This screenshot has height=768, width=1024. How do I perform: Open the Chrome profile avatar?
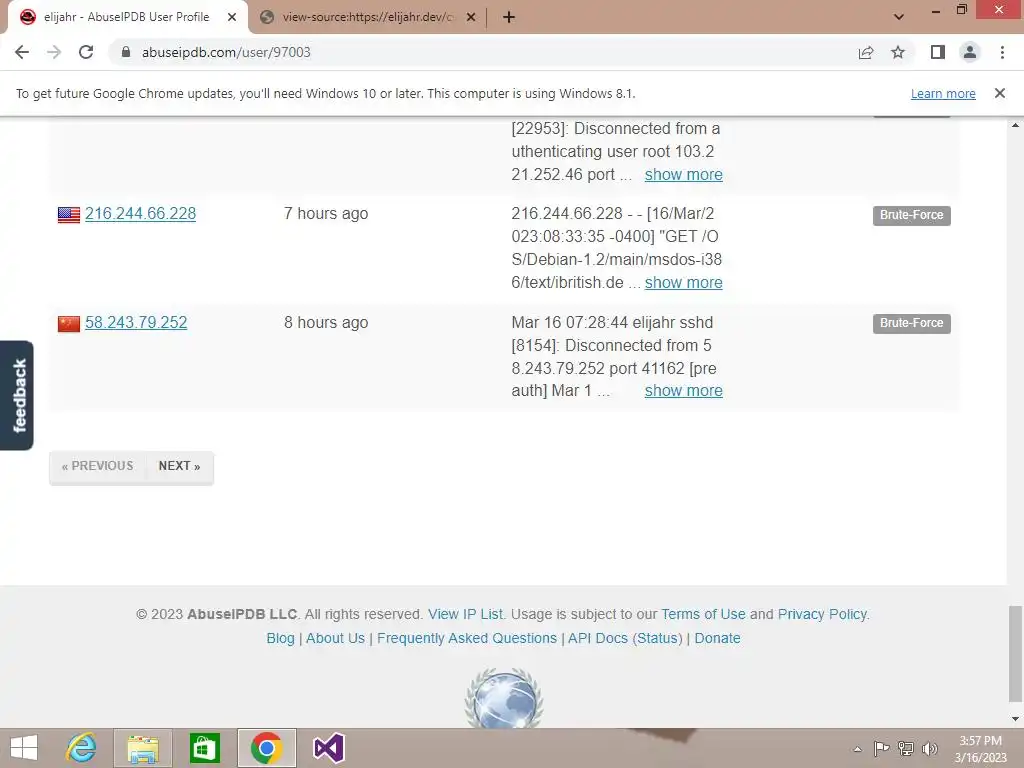(970, 52)
